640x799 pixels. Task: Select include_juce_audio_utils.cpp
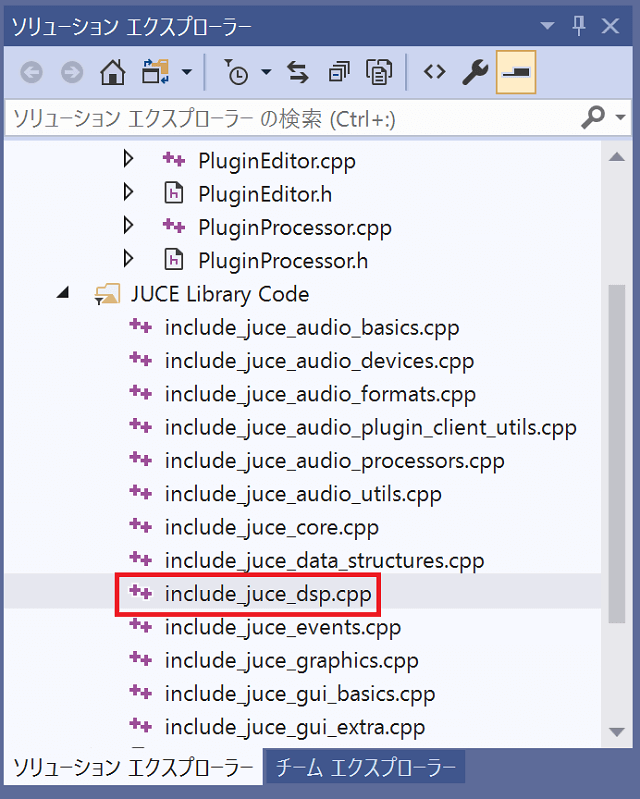pos(303,494)
